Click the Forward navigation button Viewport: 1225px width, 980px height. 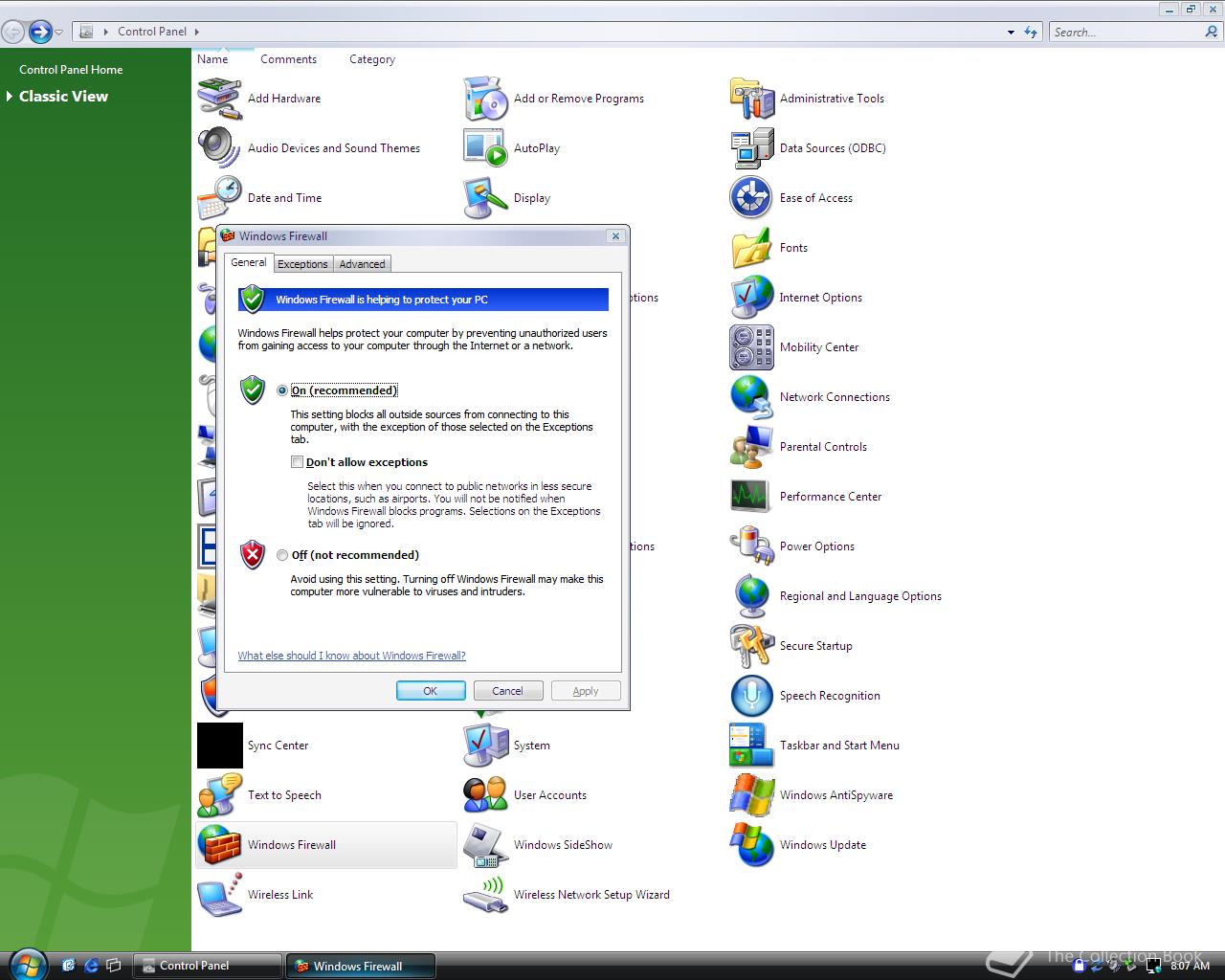coord(39,33)
